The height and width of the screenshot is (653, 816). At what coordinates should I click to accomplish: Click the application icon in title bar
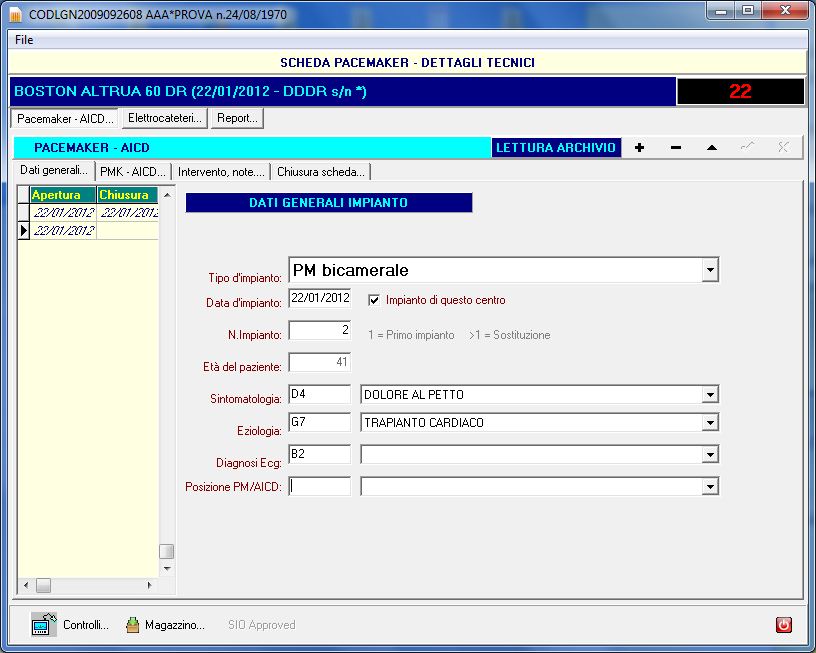point(16,15)
